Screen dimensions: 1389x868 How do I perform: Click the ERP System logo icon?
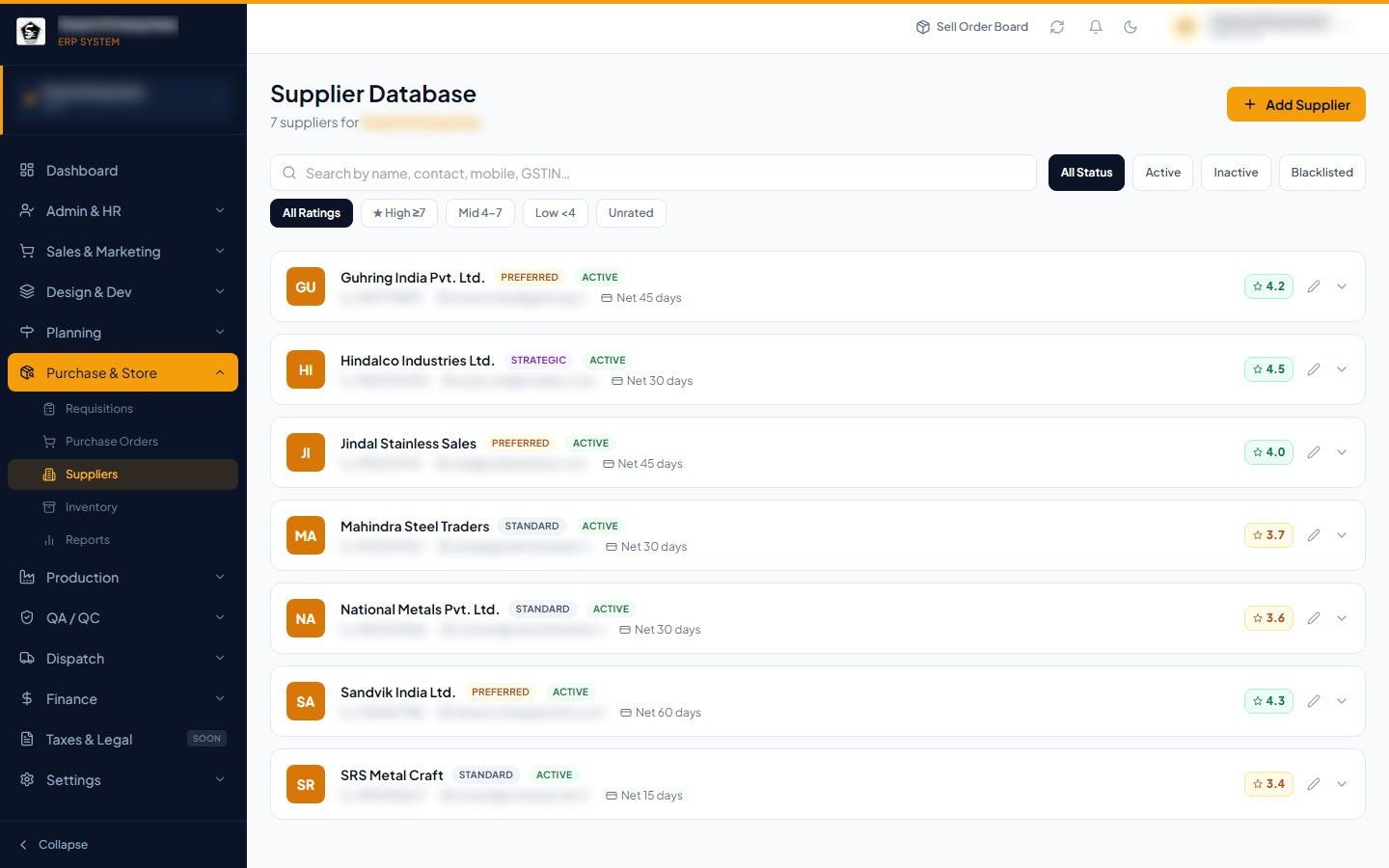pos(31,32)
